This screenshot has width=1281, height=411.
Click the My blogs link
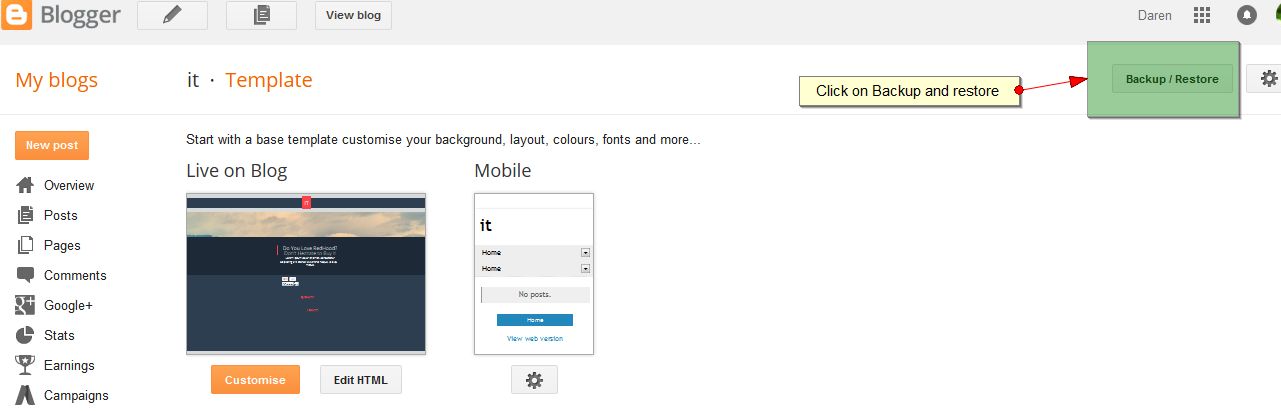[x=56, y=80]
